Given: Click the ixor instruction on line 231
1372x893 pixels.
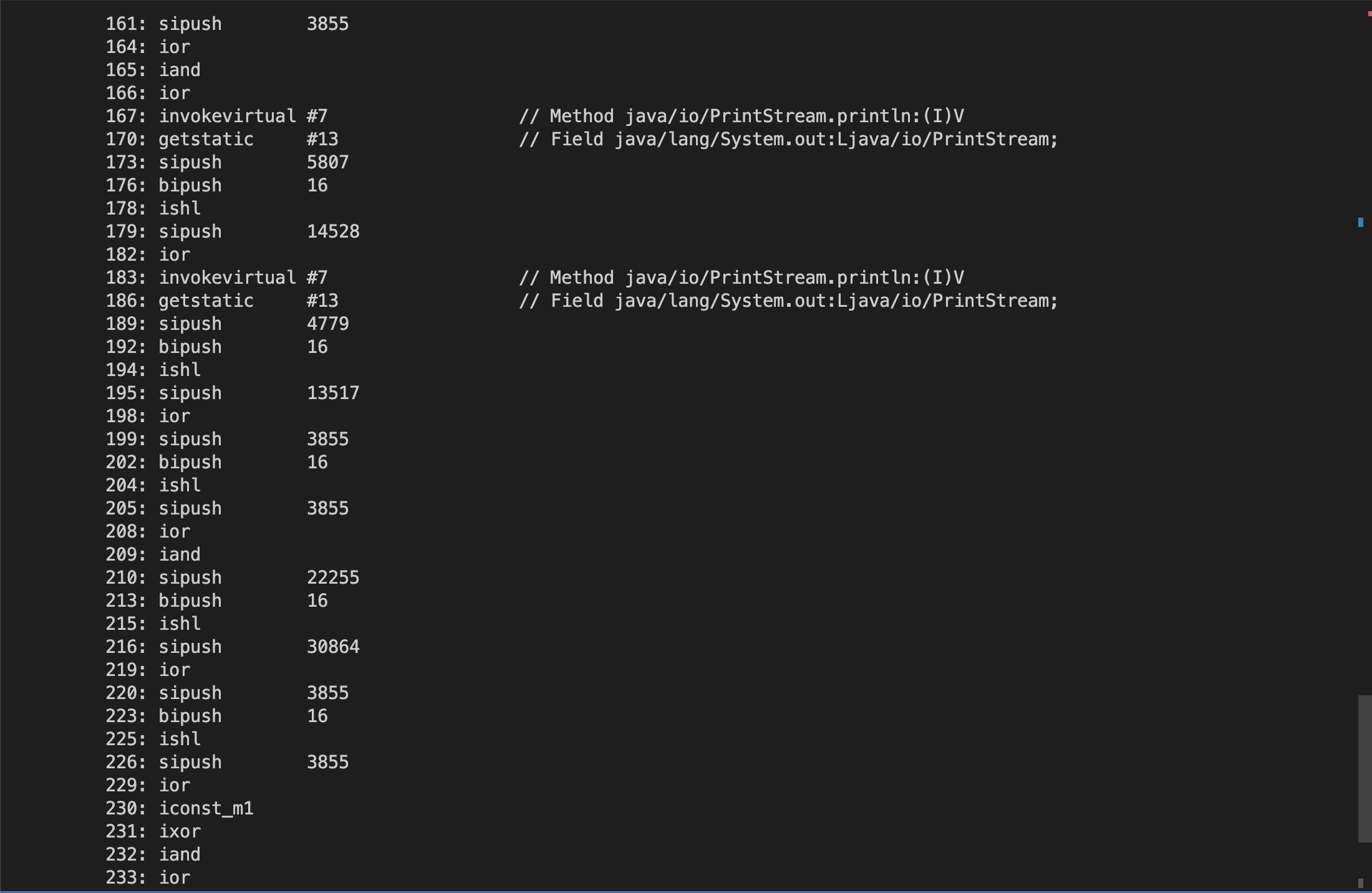Looking at the screenshot, I should (180, 831).
